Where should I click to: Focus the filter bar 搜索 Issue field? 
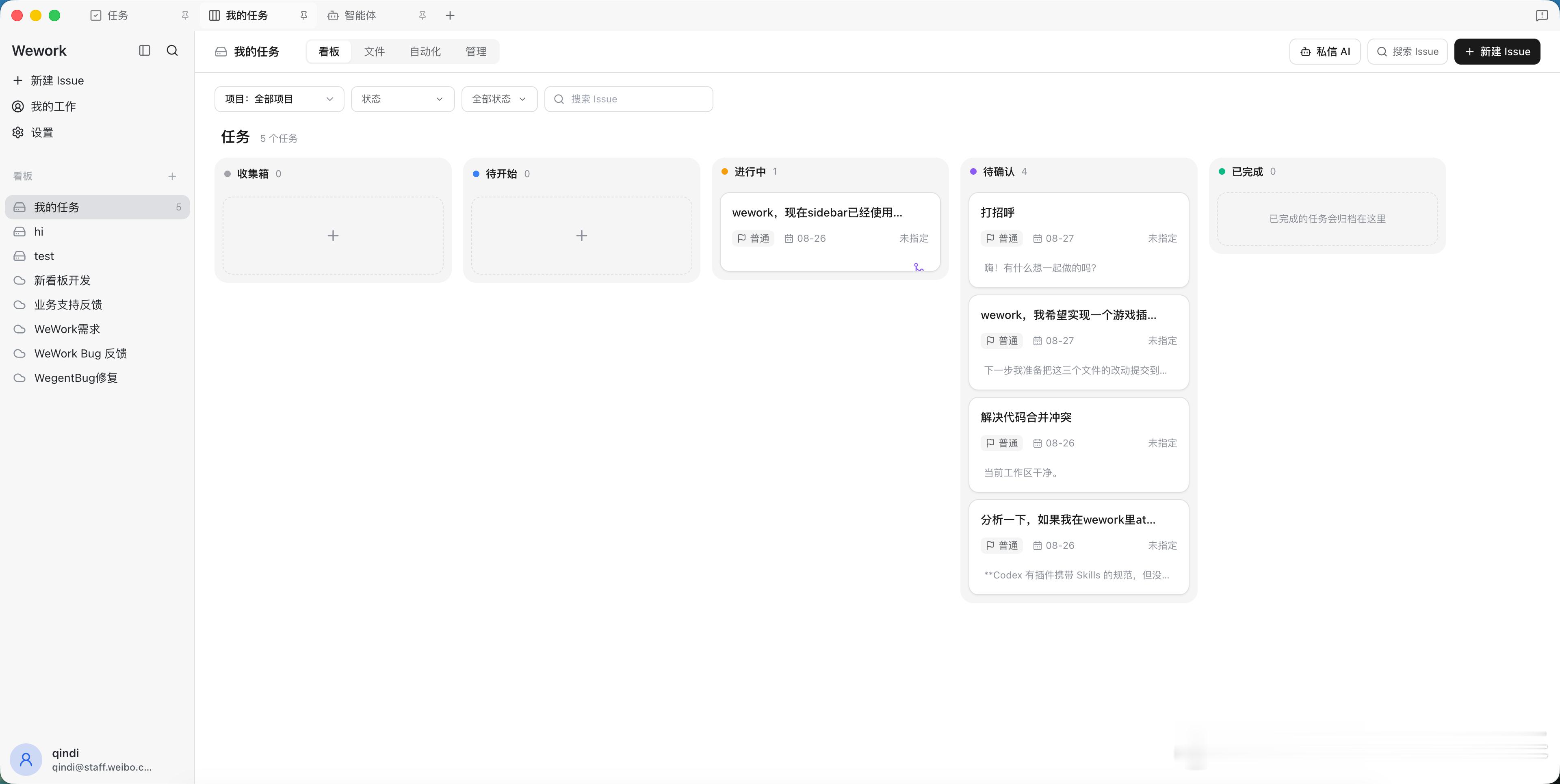(628, 99)
